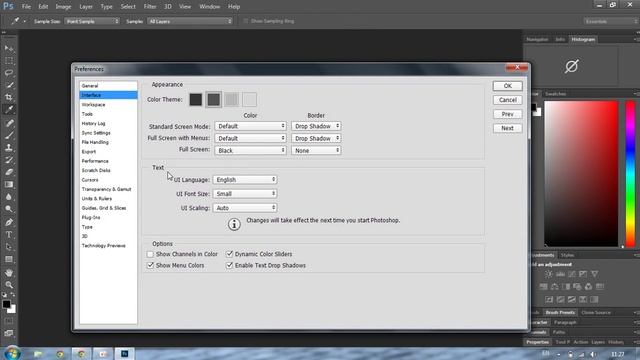Image resolution: width=640 pixels, height=360 pixels.
Task: Open the Filter menu
Action: [x=150, y=7]
